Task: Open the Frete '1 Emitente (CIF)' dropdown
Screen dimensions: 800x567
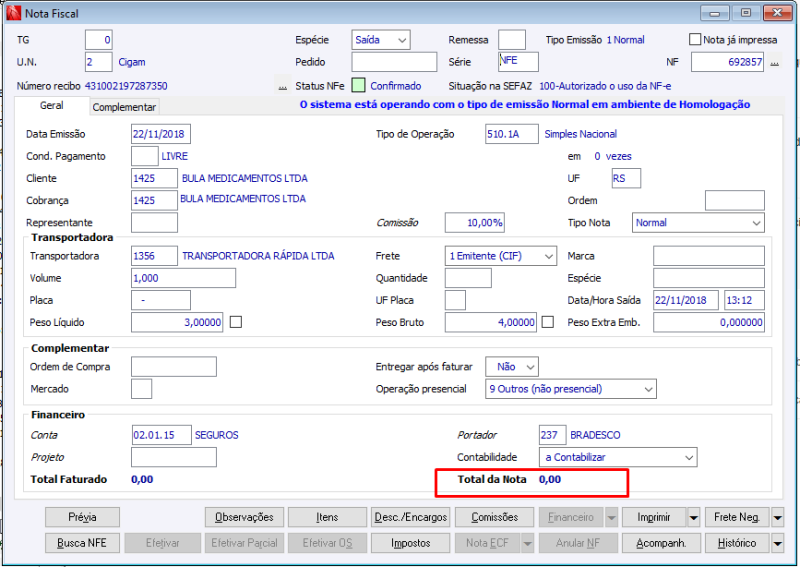Action: [x=501, y=256]
